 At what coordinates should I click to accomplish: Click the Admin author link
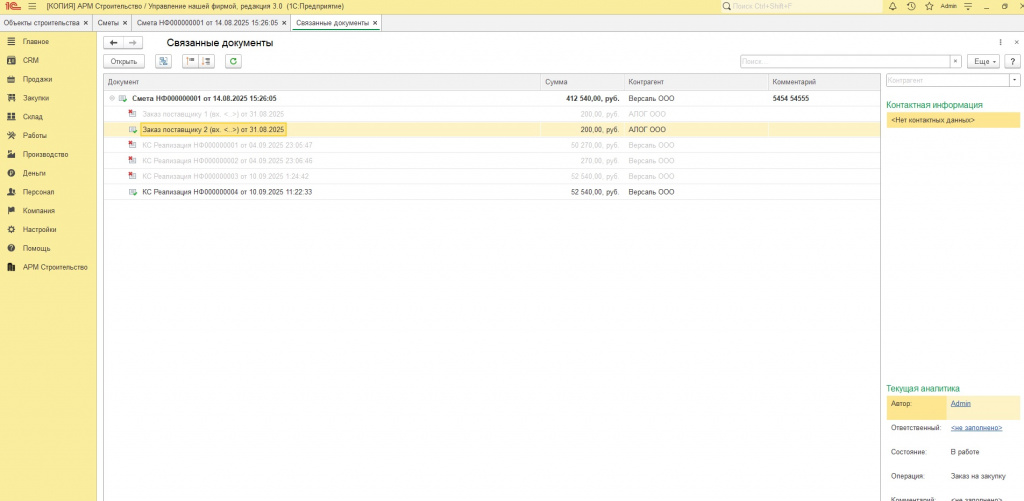[961, 404]
